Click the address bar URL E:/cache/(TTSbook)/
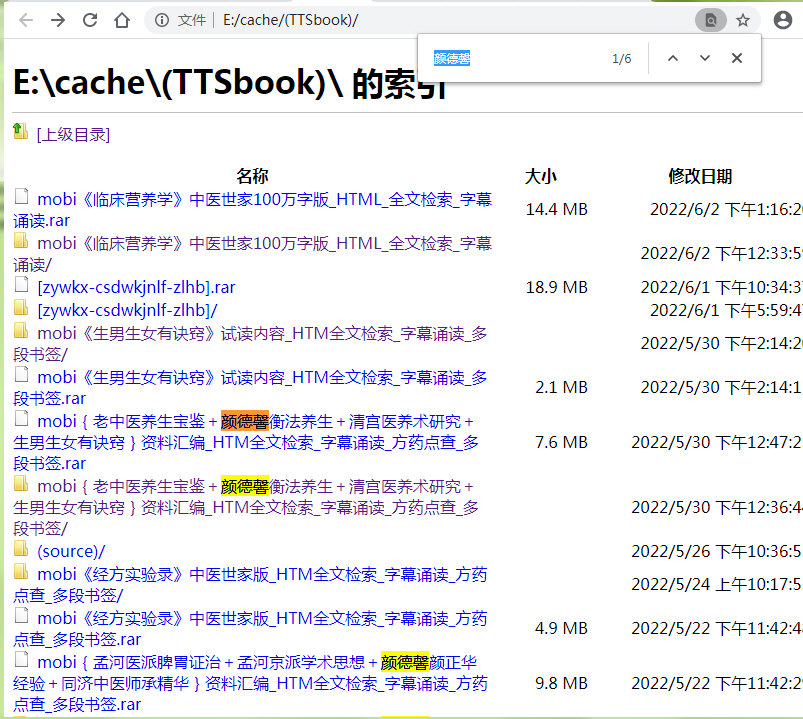The image size is (803, 719). point(290,20)
